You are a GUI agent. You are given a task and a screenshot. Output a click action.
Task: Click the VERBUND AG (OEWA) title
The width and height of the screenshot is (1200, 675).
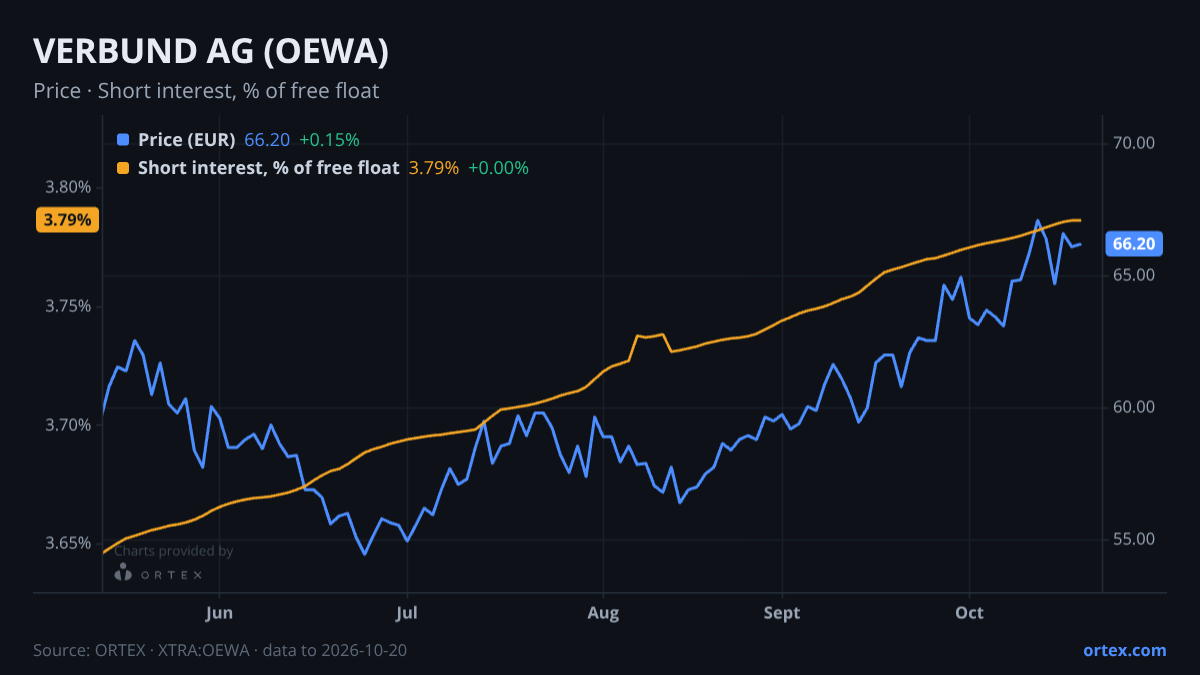(x=211, y=51)
